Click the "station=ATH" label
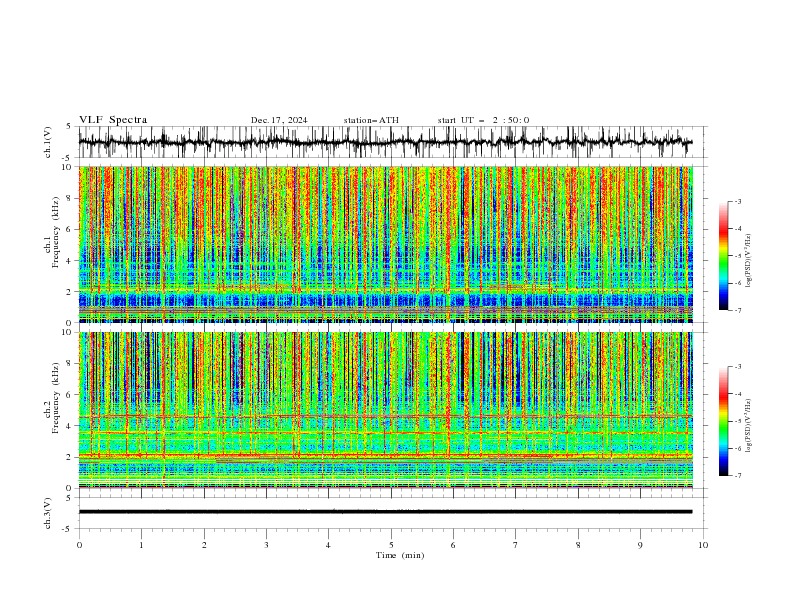792x612 pixels. 371,120
